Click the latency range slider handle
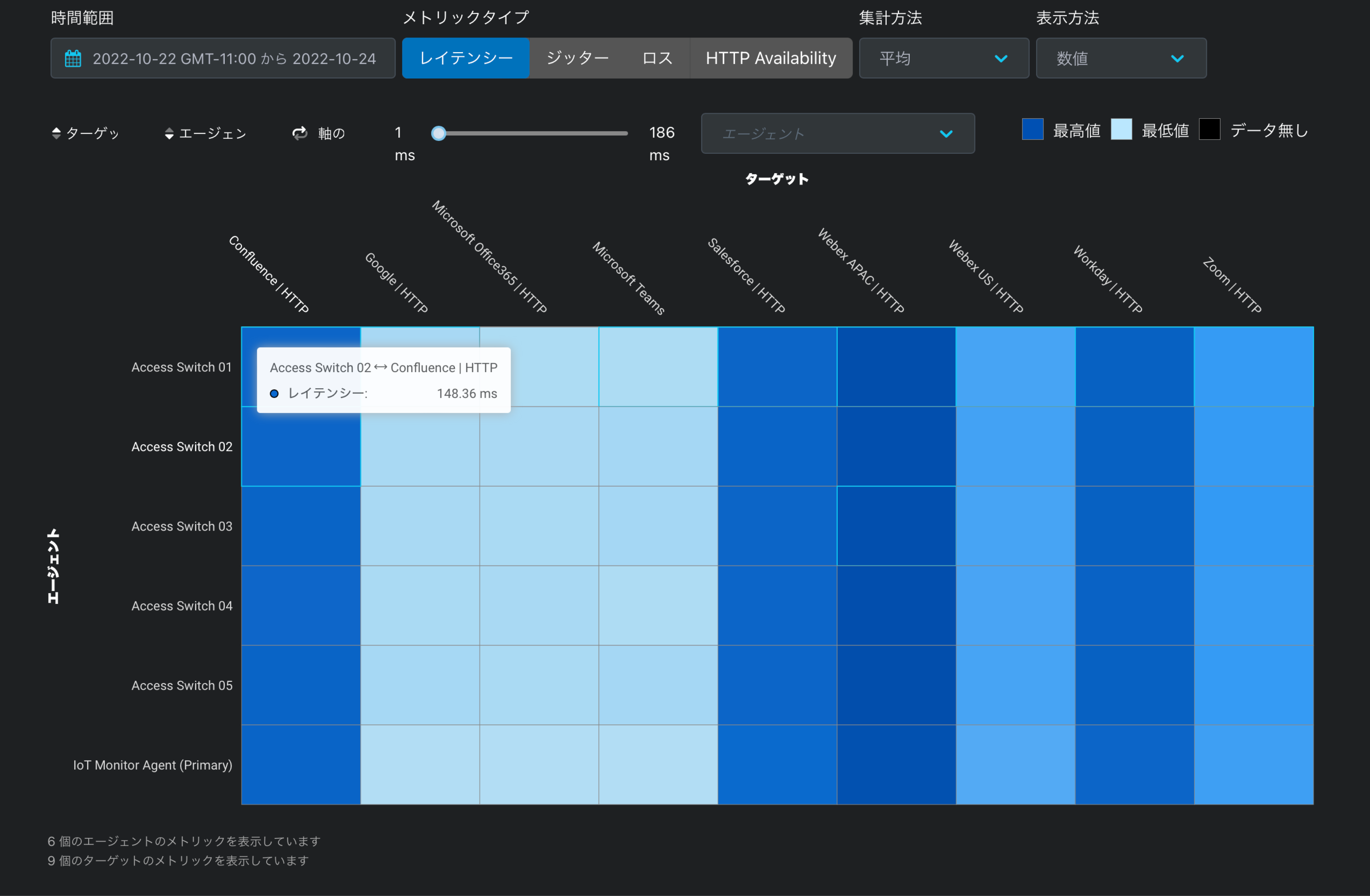 coord(438,133)
